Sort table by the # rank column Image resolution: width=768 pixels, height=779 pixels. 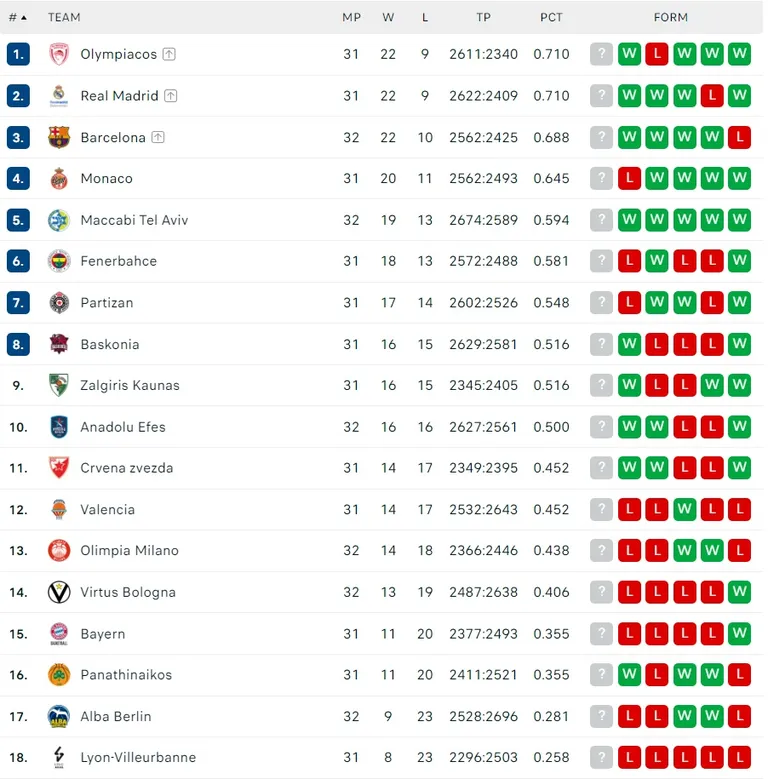coord(17,17)
